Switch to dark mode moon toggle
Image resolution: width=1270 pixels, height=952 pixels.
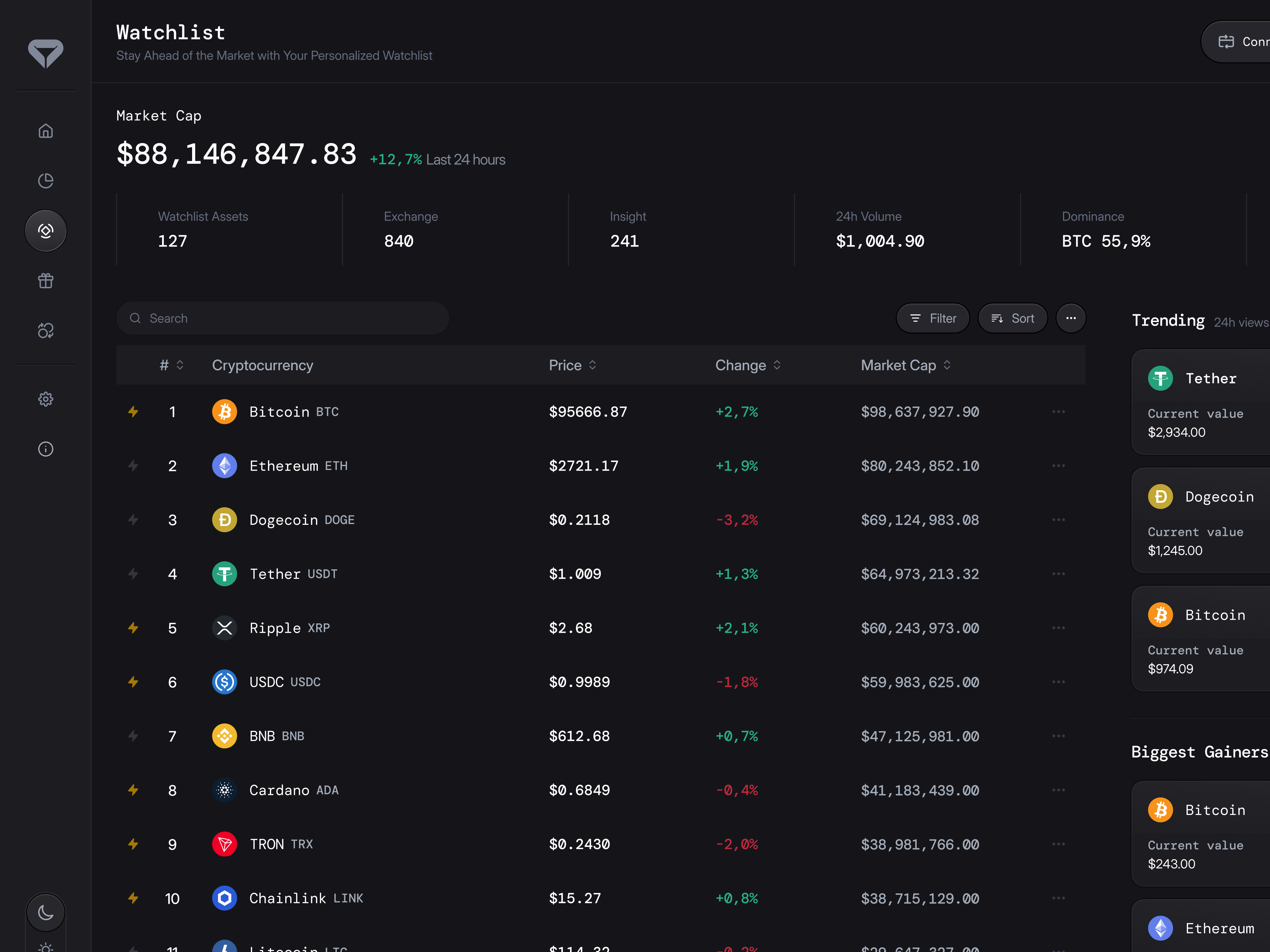(45, 912)
